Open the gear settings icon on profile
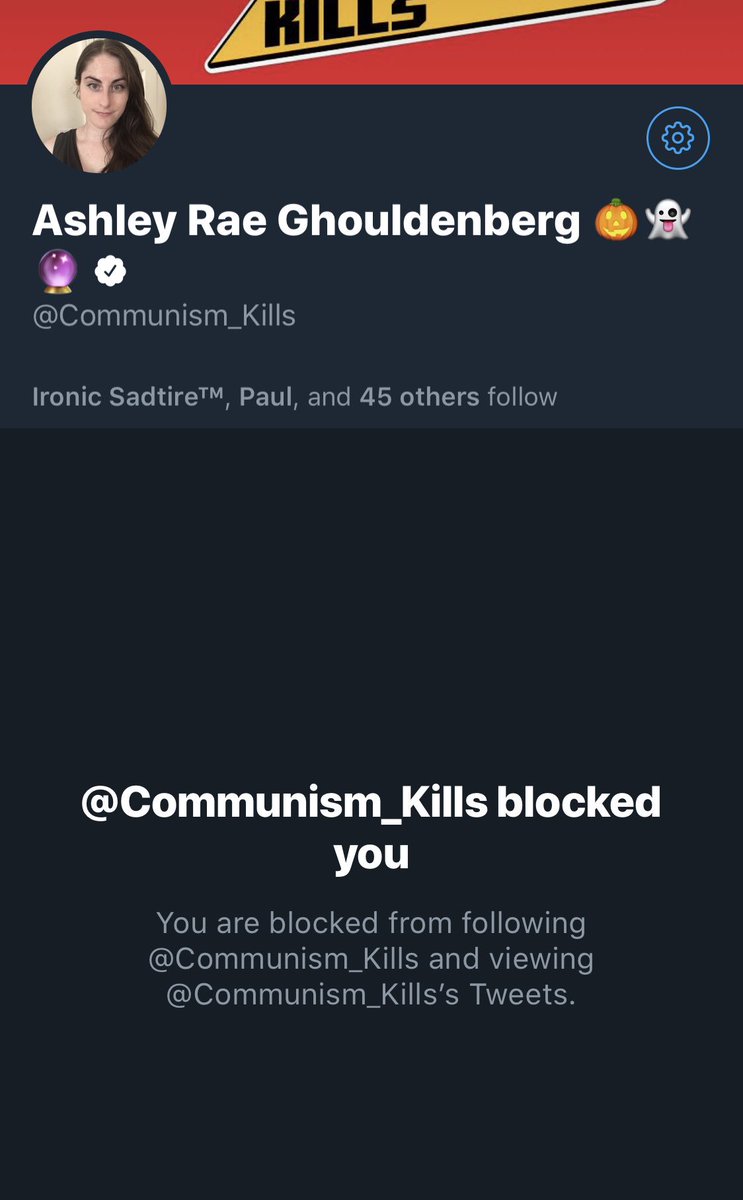This screenshot has width=743, height=1200. (x=678, y=137)
